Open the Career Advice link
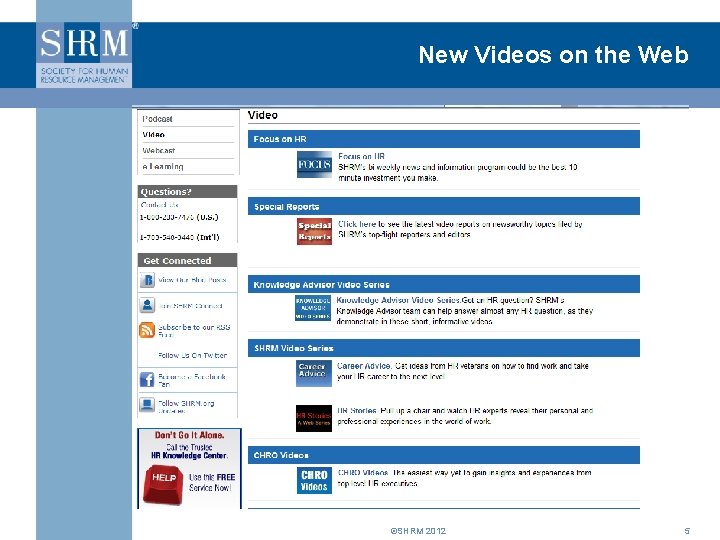This screenshot has height=540, width=720. pos(364,366)
